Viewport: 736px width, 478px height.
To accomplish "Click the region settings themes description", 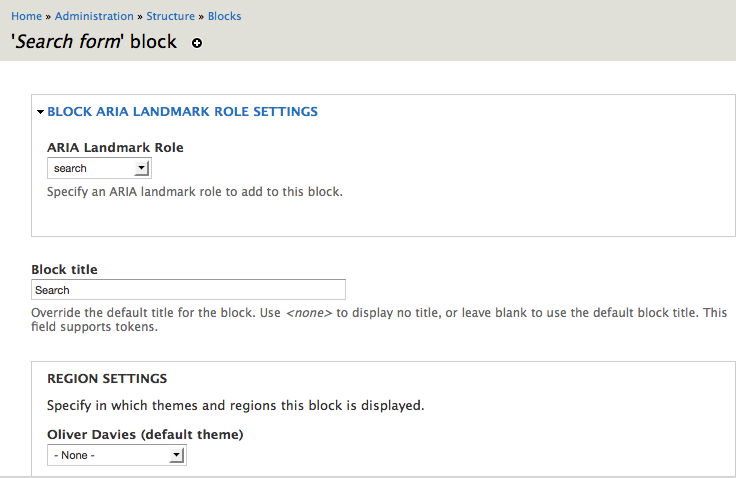I will coord(235,405).
